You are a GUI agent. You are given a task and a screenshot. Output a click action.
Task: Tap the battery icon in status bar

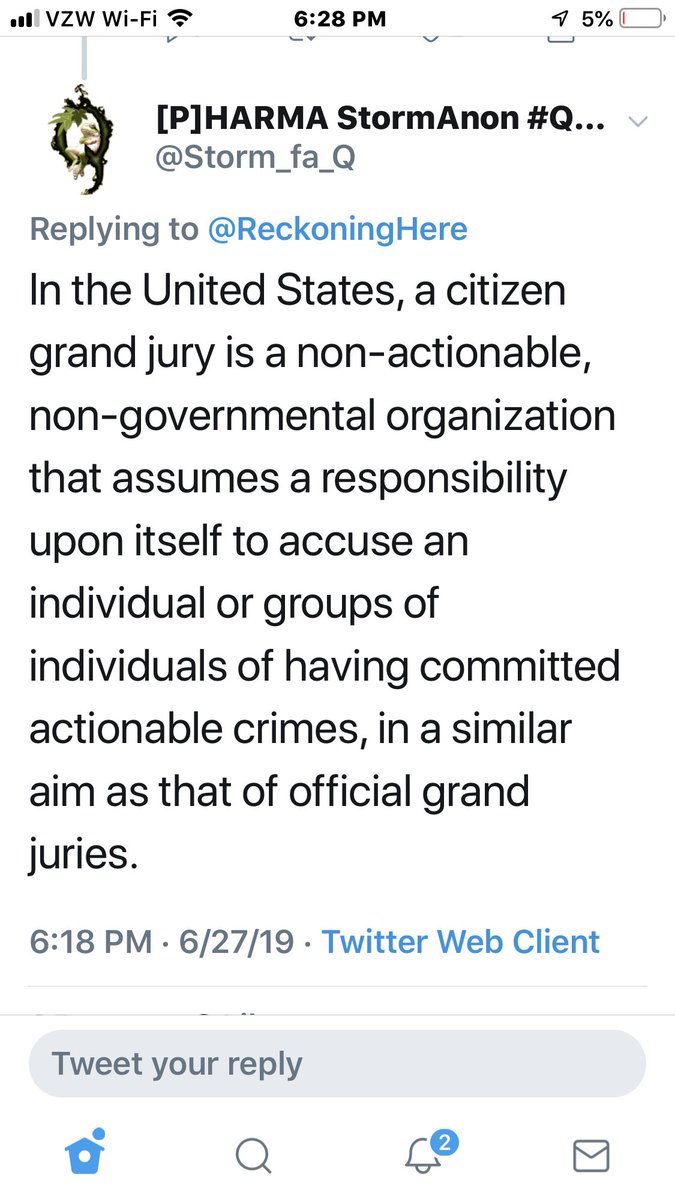(x=641, y=19)
